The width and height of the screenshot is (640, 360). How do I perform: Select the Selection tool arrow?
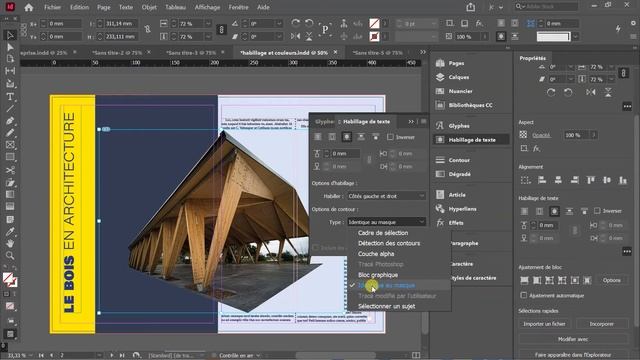tap(10, 35)
